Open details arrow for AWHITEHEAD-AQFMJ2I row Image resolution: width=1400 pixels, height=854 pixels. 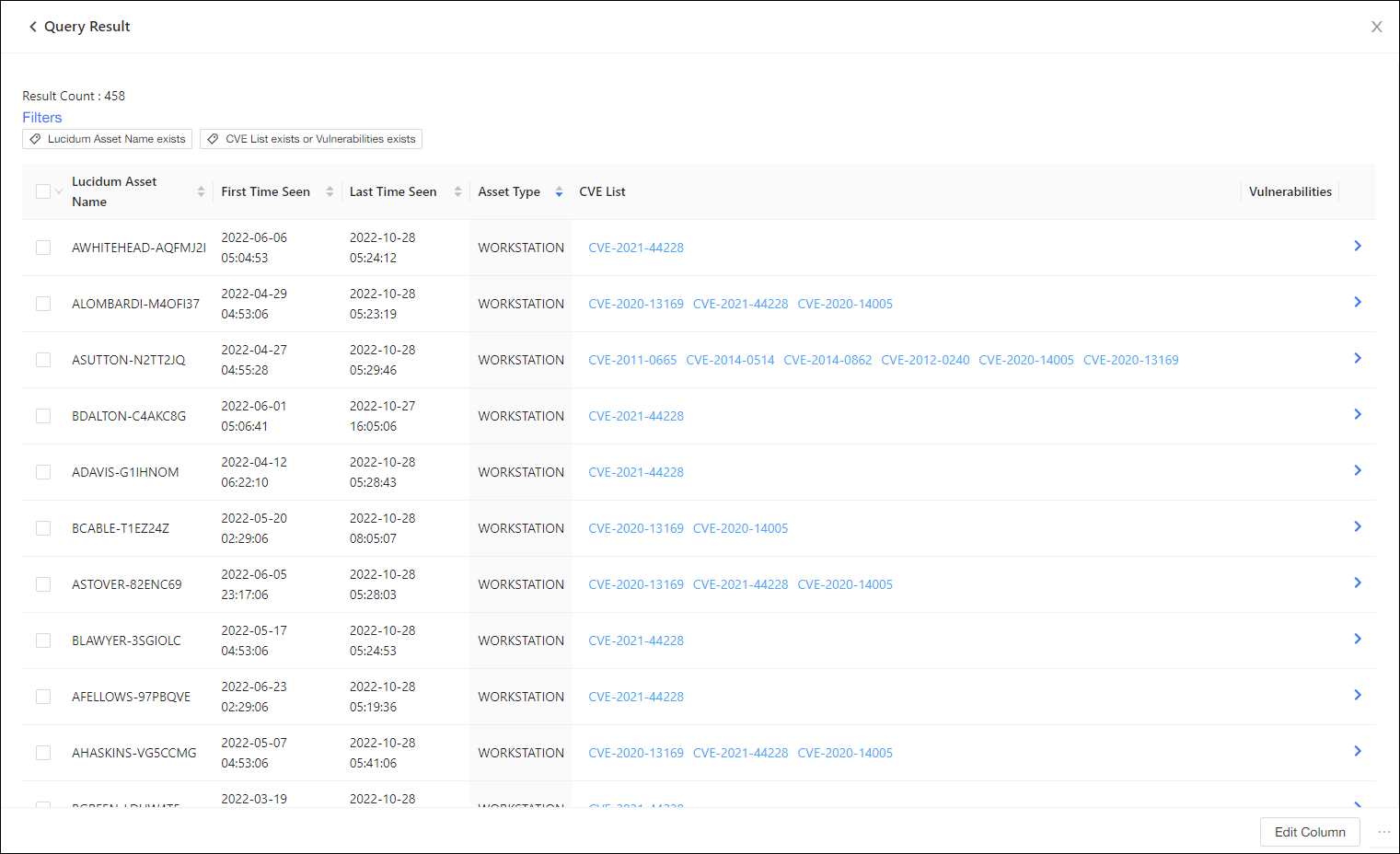click(x=1358, y=246)
